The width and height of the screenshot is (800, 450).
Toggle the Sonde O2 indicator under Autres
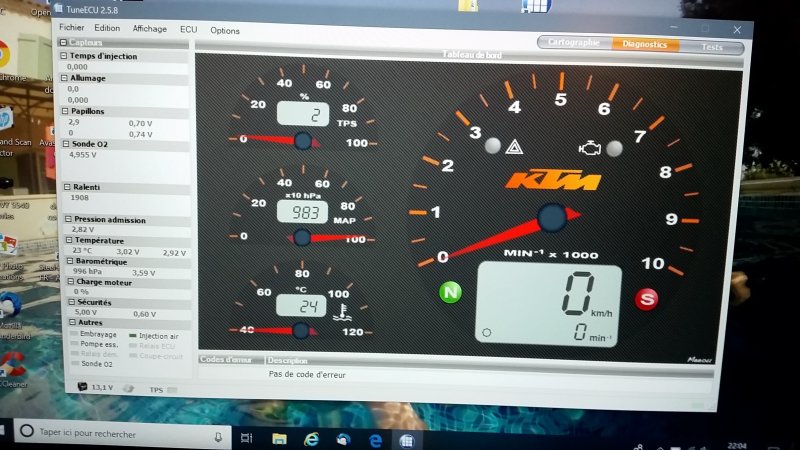pyautogui.click(x=76, y=363)
